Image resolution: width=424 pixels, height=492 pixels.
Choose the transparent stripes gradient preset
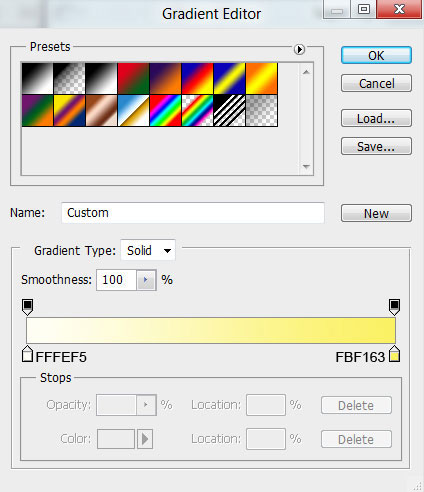[x=229, y=110]
